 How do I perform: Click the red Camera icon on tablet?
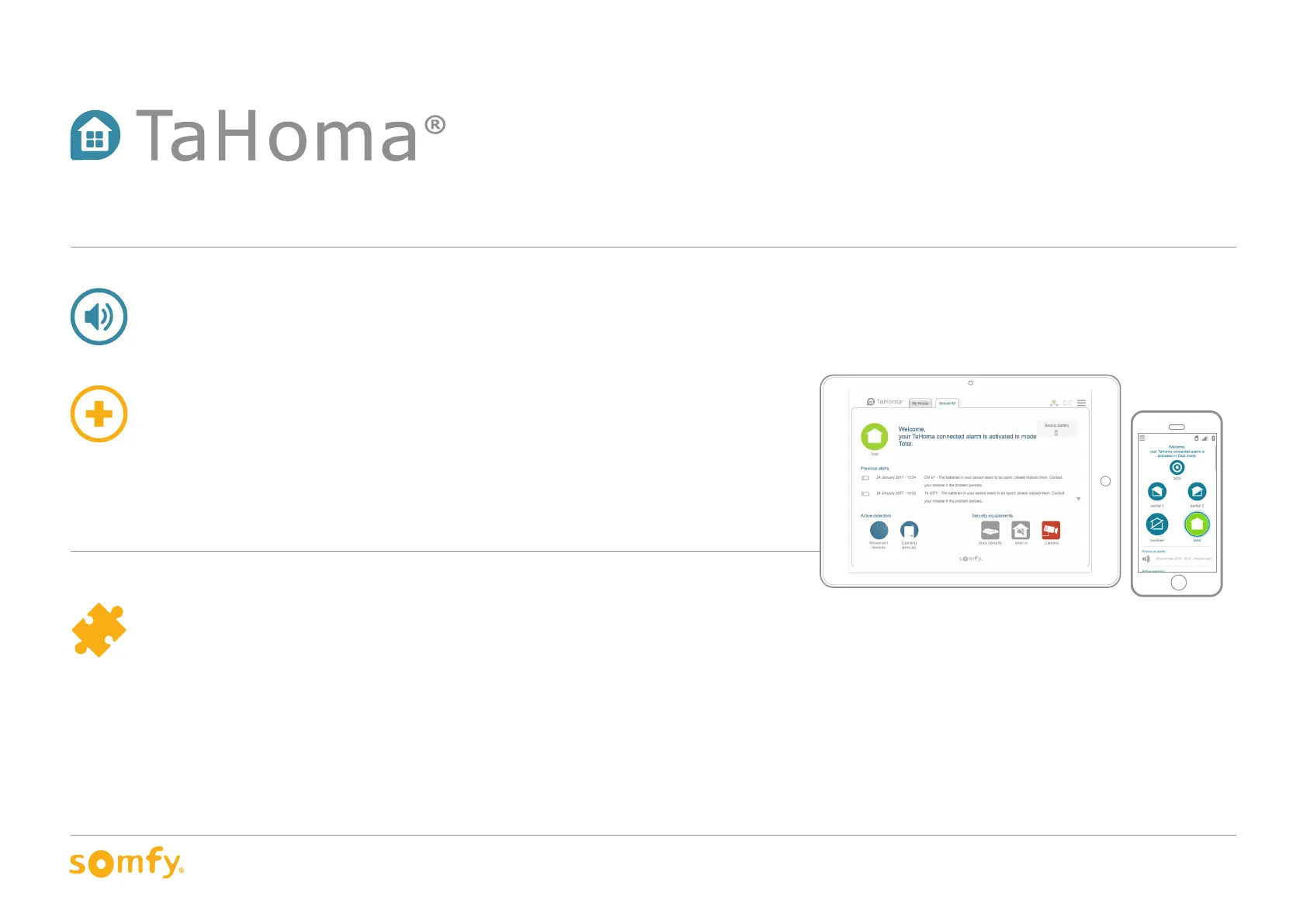coord(1051,530)
